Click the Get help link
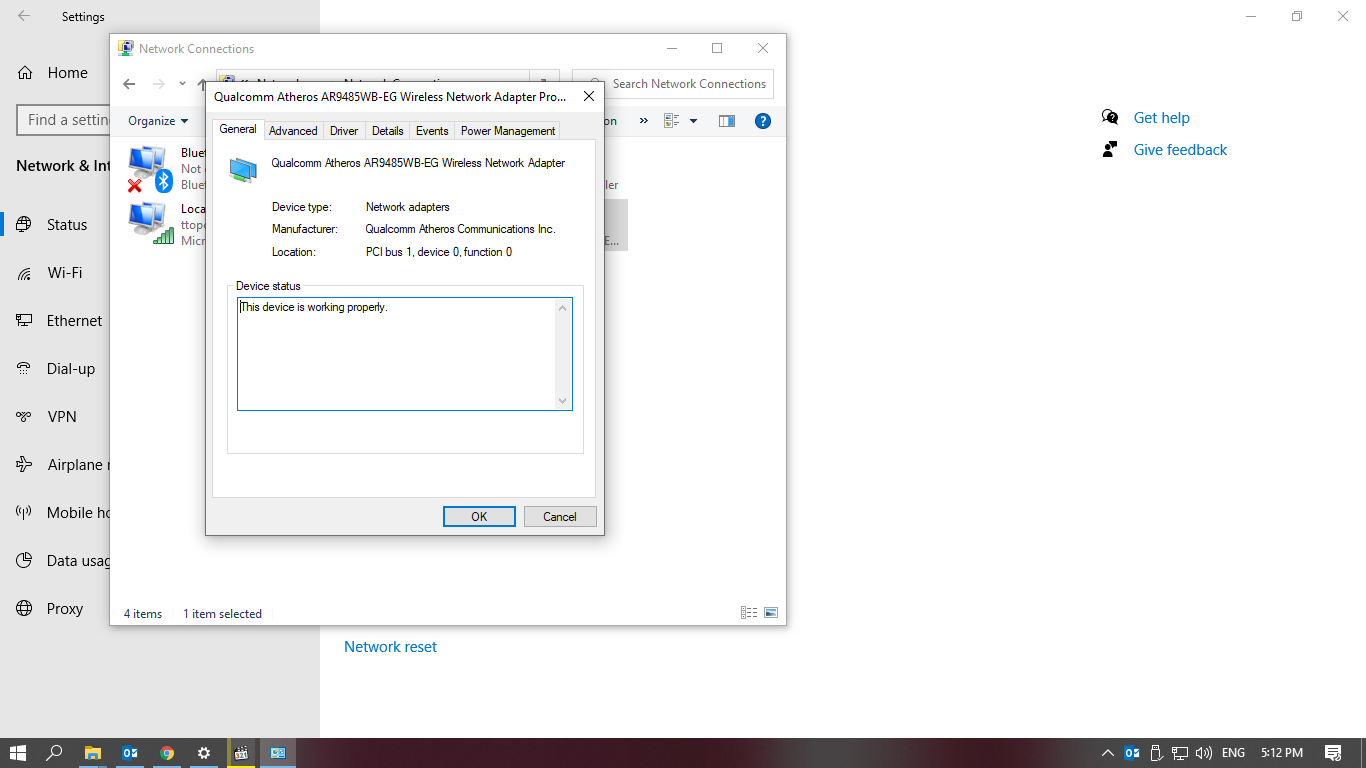The width and height of the screenshot is (1366, 768). 1161,118
